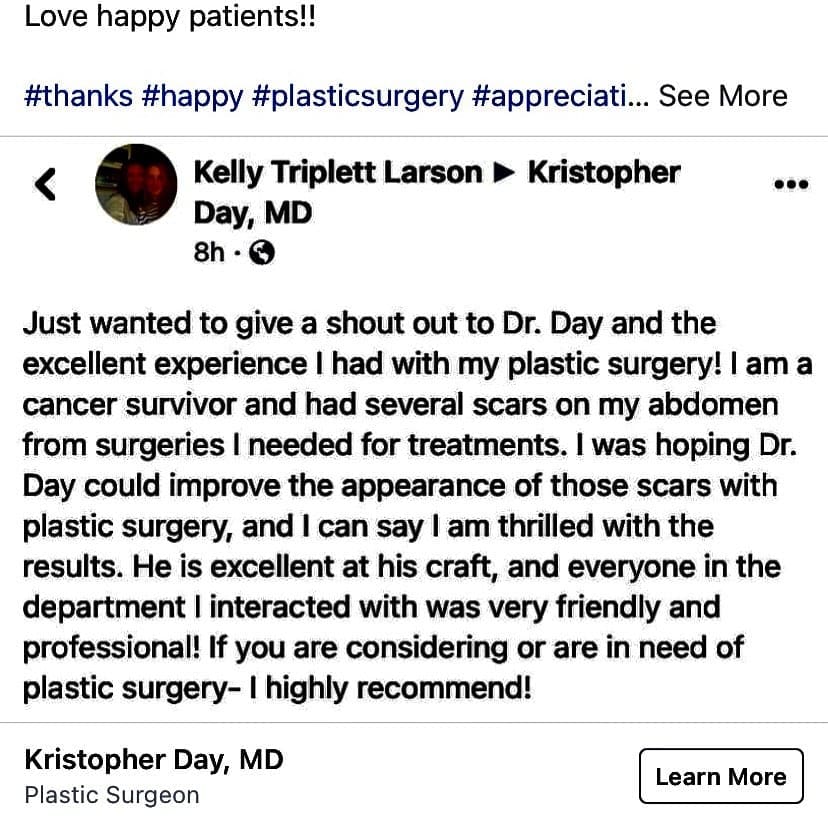Click the 8h post timestamp
828x828 pixels.
click(x=209, y=252)
